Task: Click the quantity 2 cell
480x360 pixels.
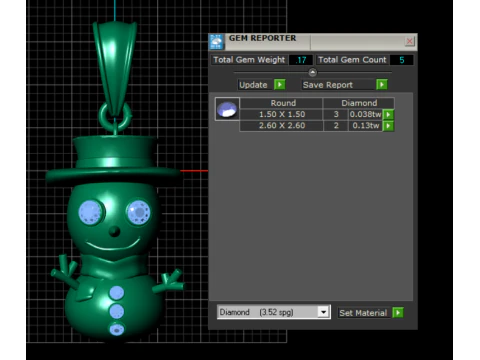Action: 336,126
